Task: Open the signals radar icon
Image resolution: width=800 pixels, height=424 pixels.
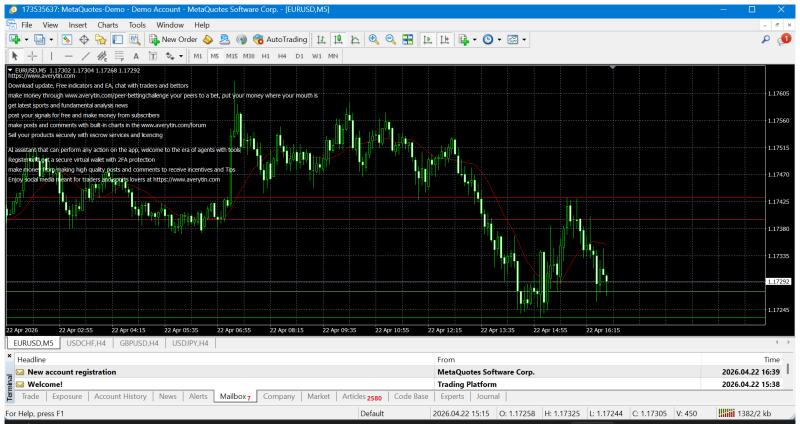Action: [241, 39]
